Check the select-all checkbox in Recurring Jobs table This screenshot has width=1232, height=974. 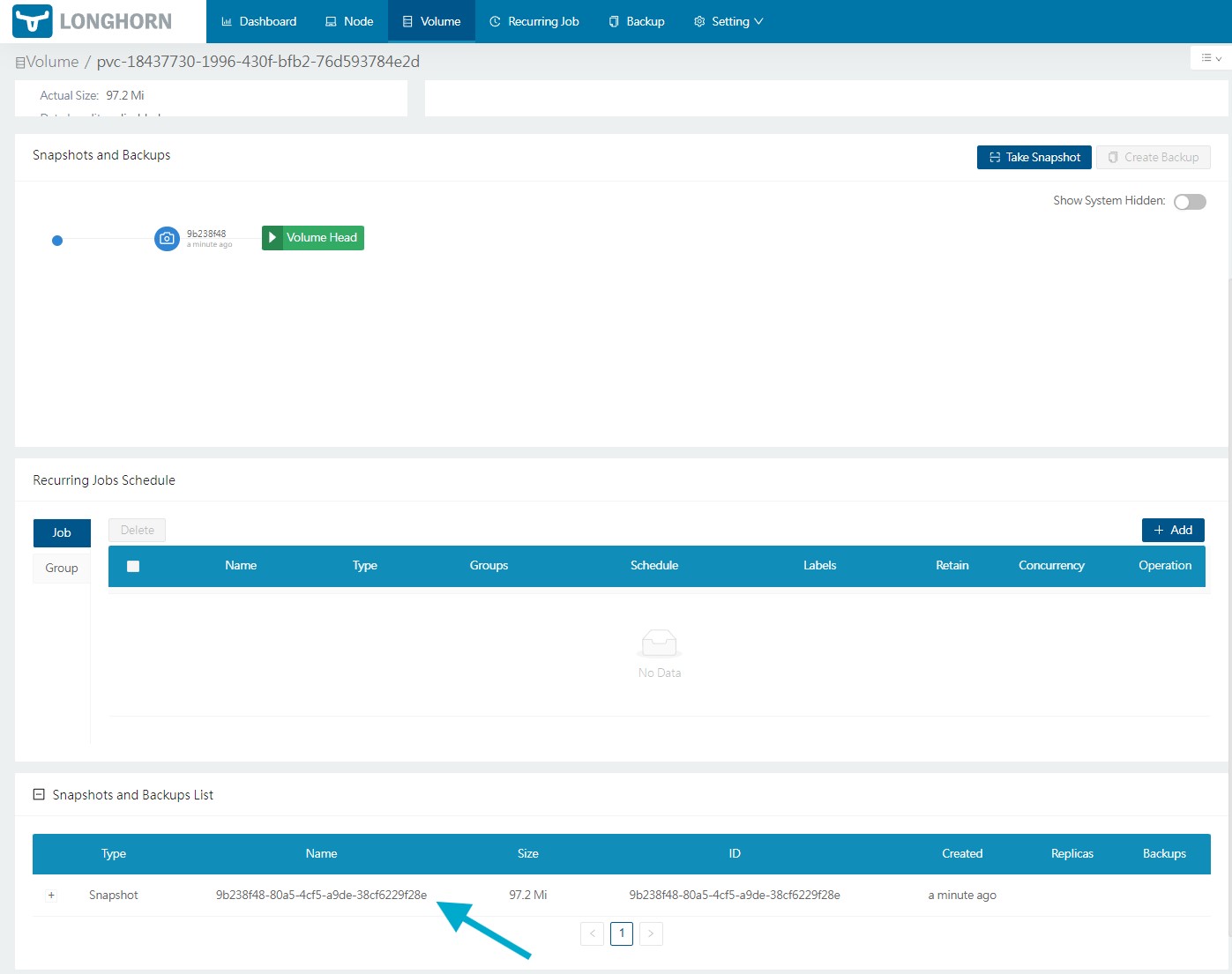coord(133,566)
